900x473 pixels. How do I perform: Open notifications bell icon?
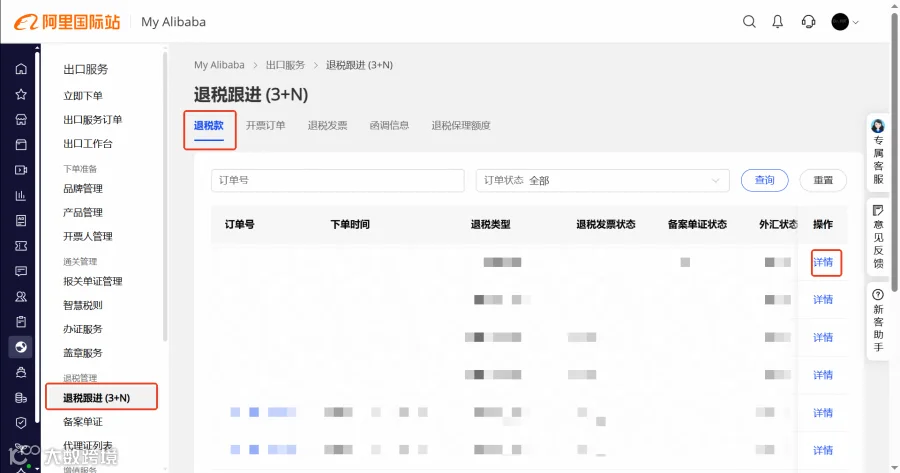[x=778, y=22]
